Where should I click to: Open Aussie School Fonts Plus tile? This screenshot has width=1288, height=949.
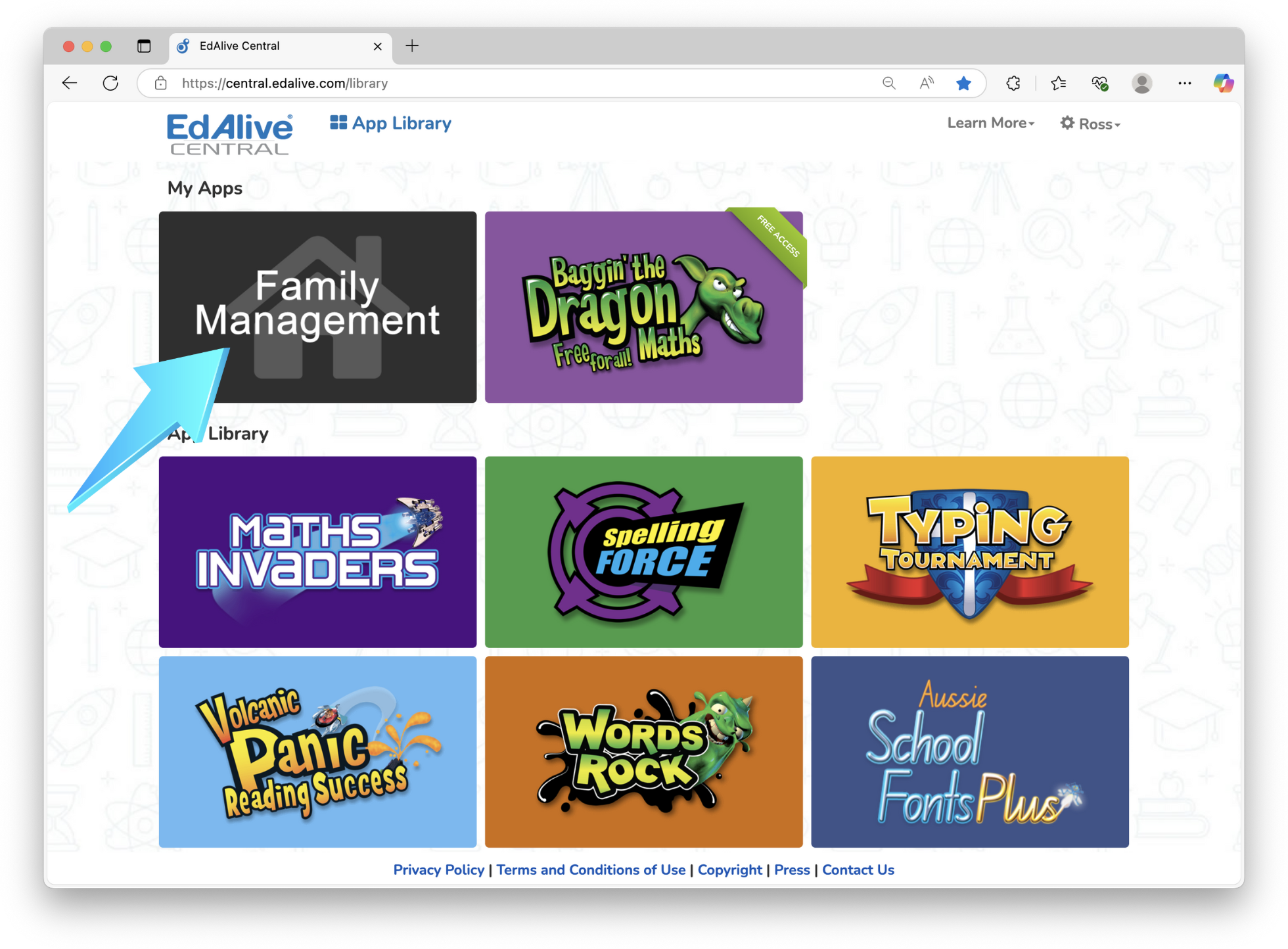[x=970, y=752]
